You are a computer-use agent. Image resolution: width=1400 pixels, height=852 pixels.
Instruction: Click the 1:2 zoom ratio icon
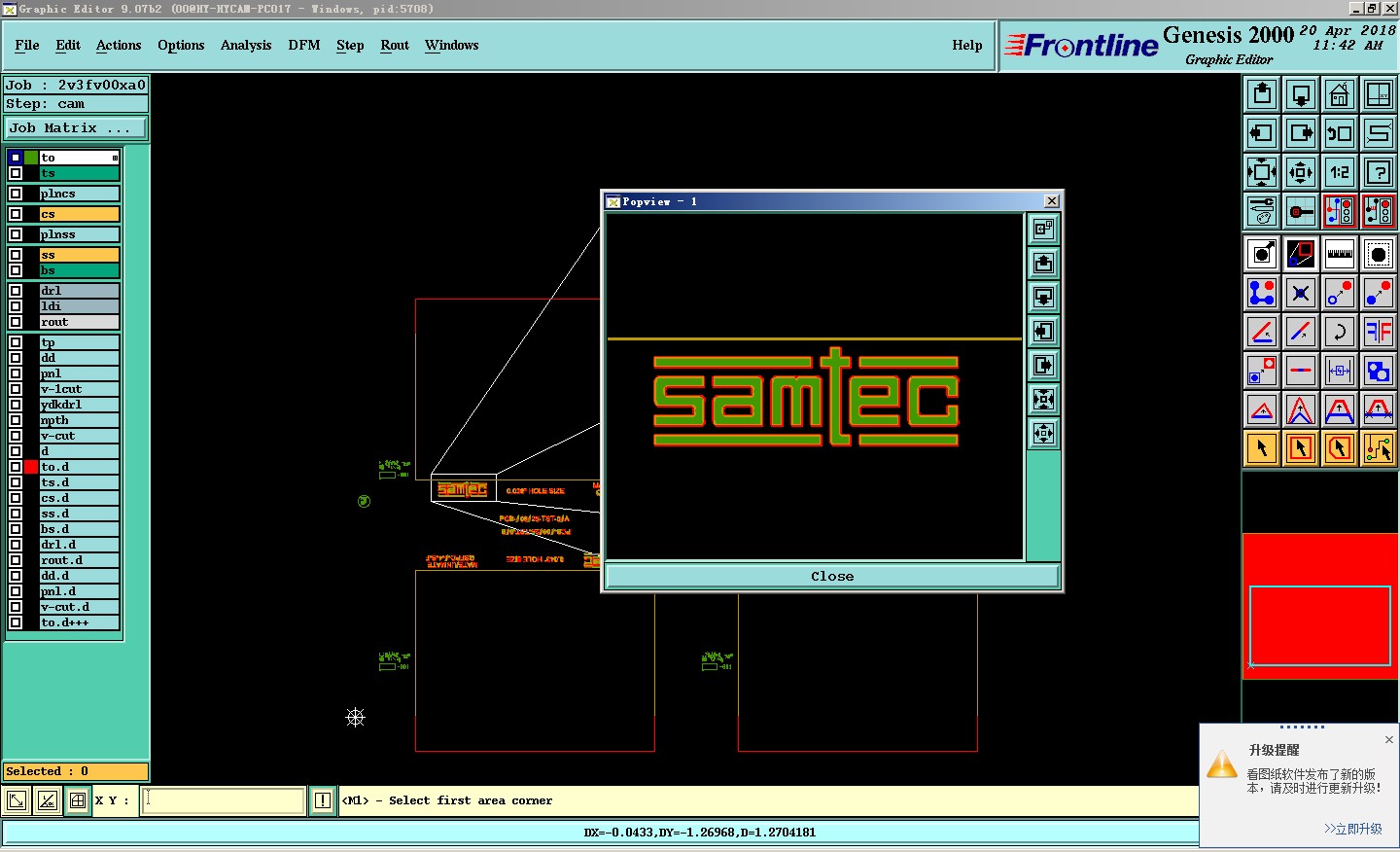1340,172
